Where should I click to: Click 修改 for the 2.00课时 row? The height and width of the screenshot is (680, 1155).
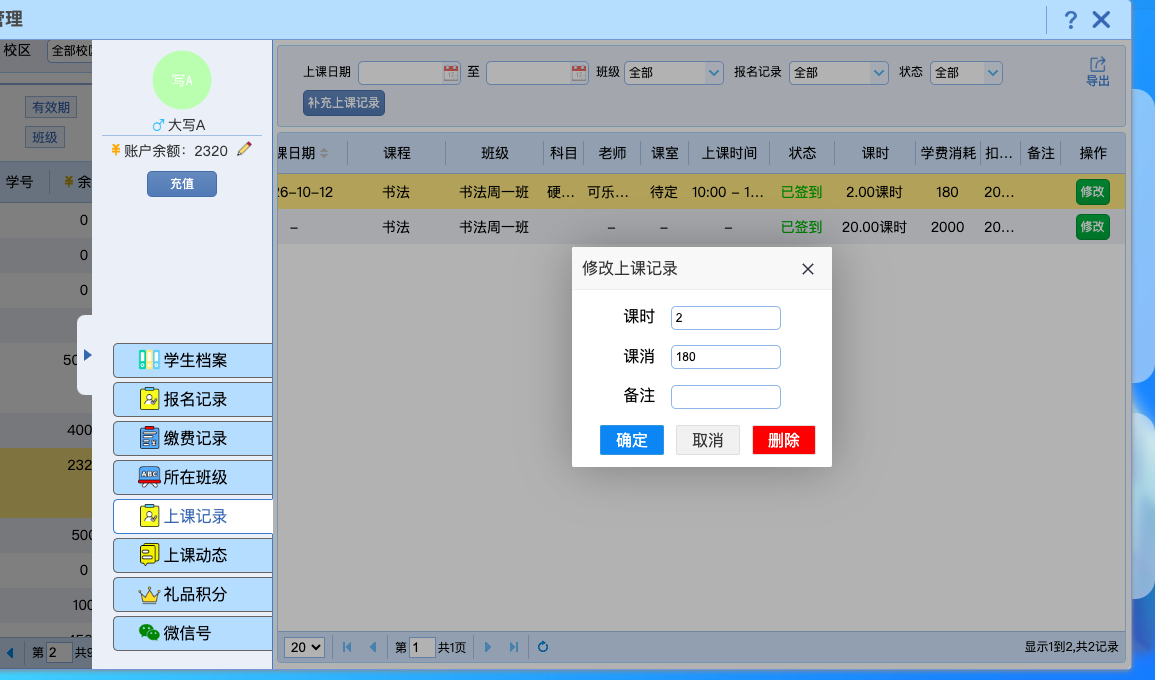pos(1092,192)
